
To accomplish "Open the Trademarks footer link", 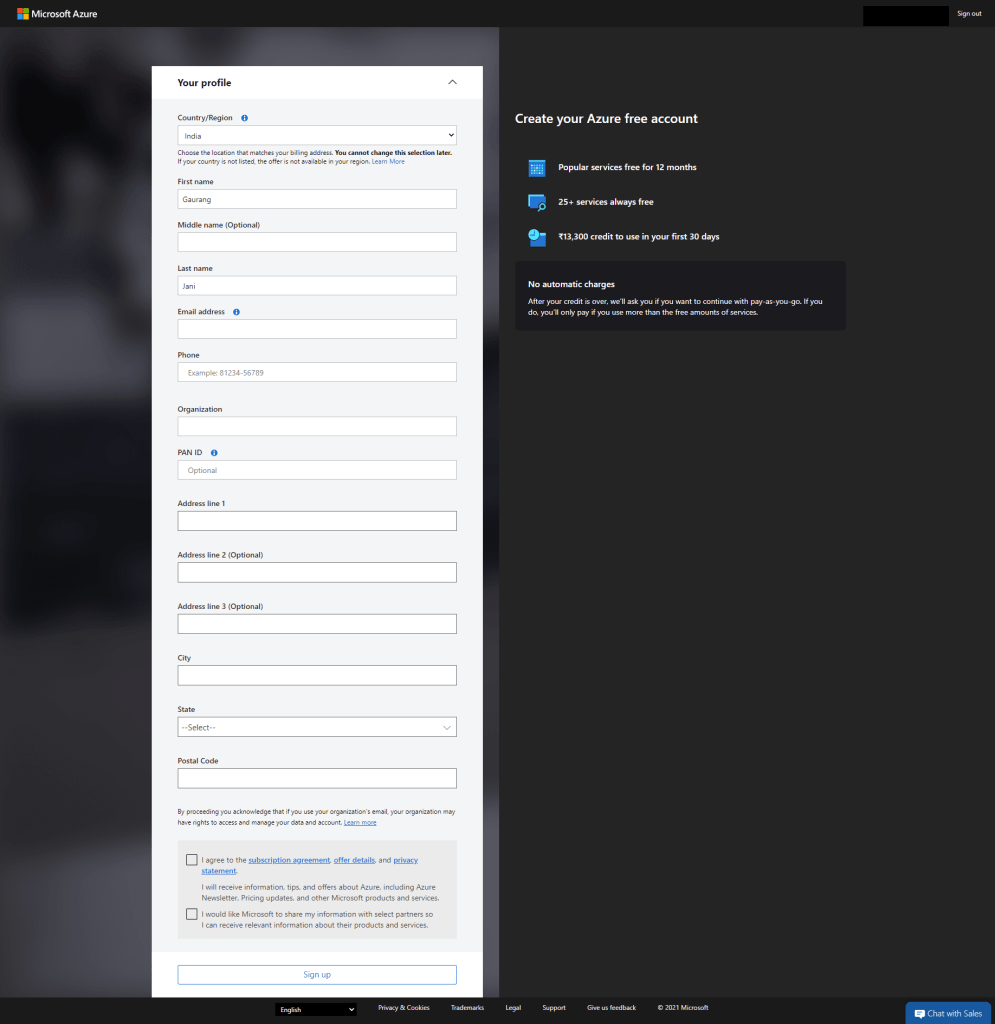I will [467, 1008].
